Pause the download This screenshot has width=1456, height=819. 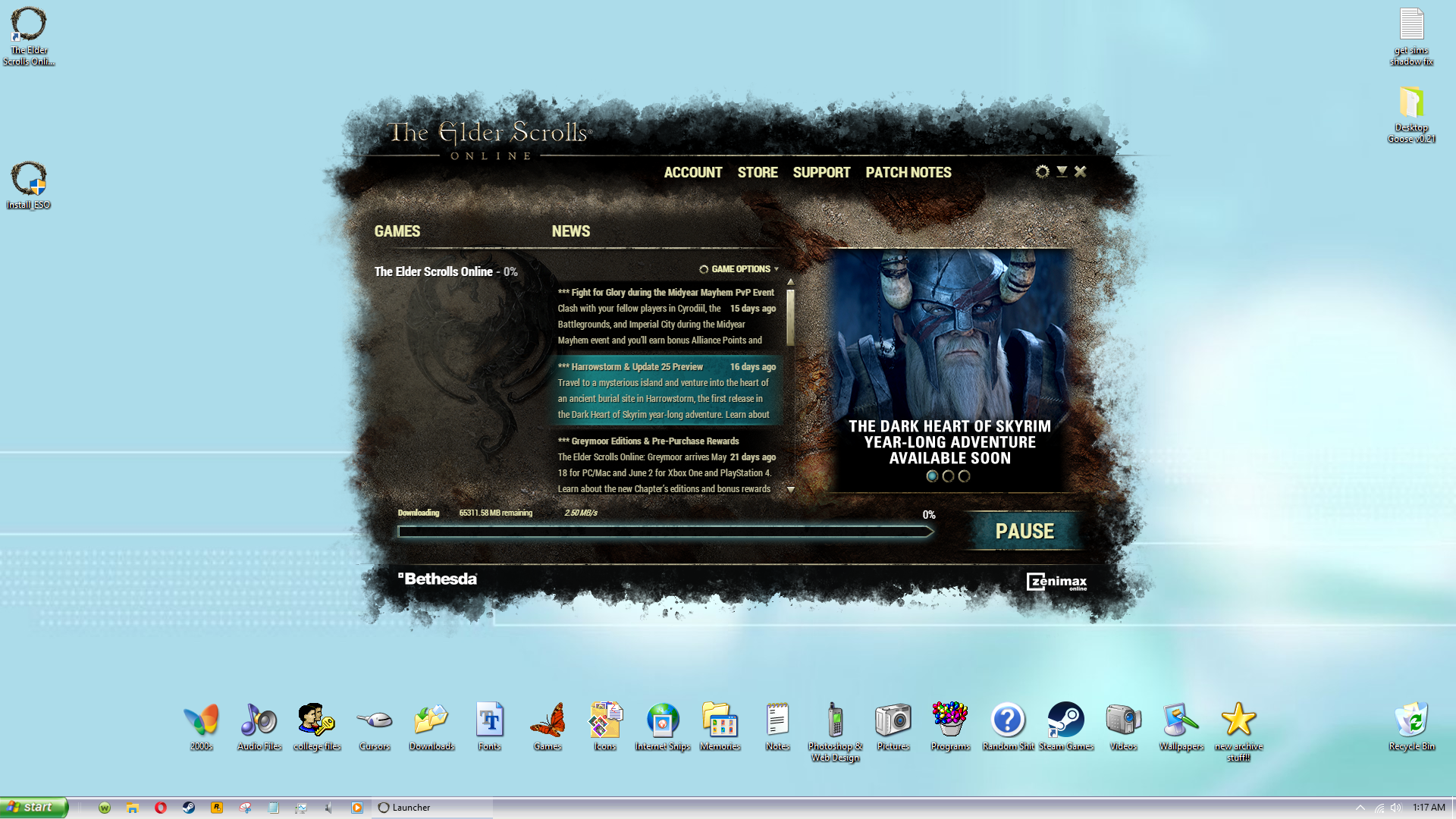pos(1024,531)
